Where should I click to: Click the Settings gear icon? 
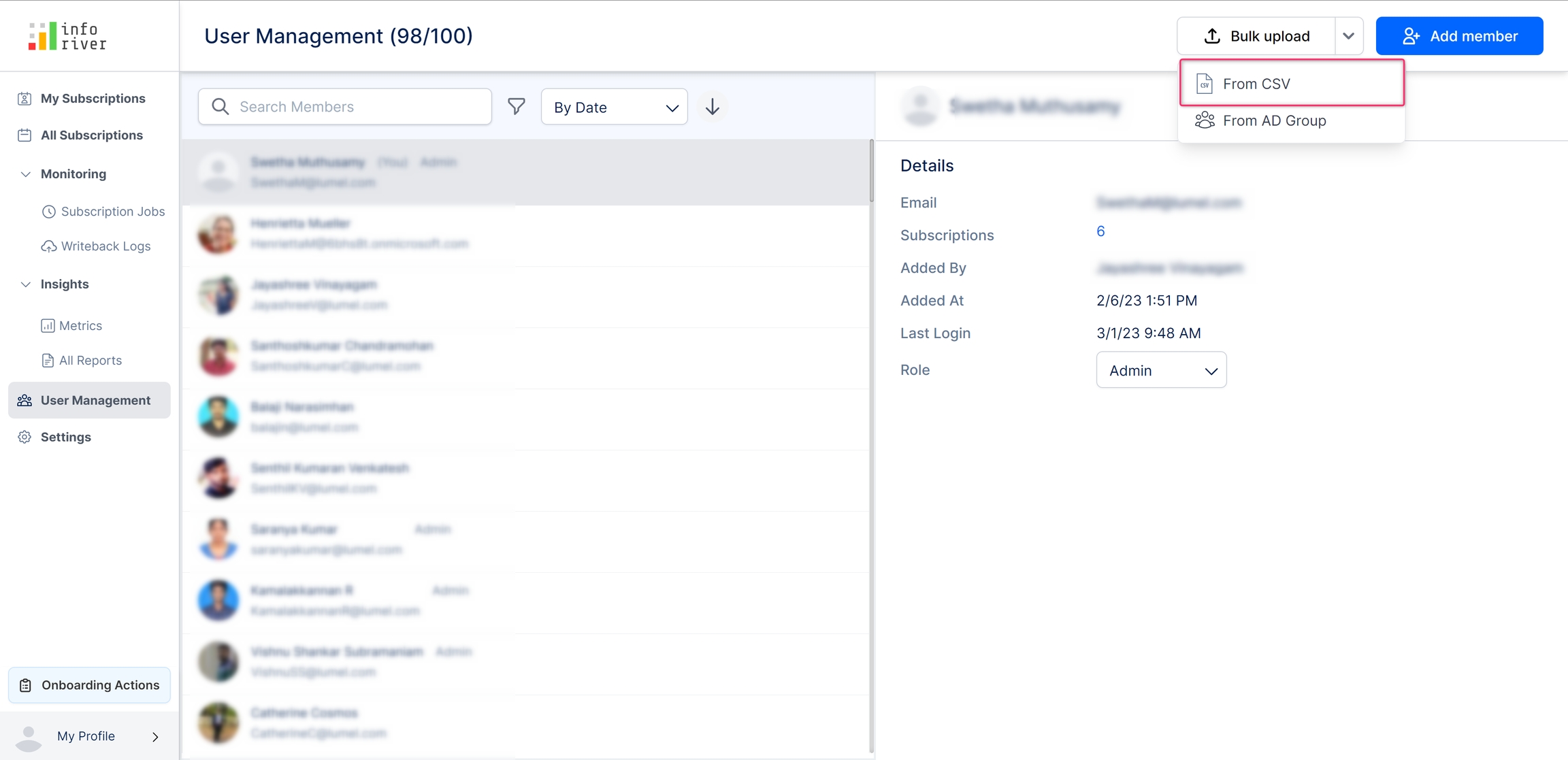point(25,437)
